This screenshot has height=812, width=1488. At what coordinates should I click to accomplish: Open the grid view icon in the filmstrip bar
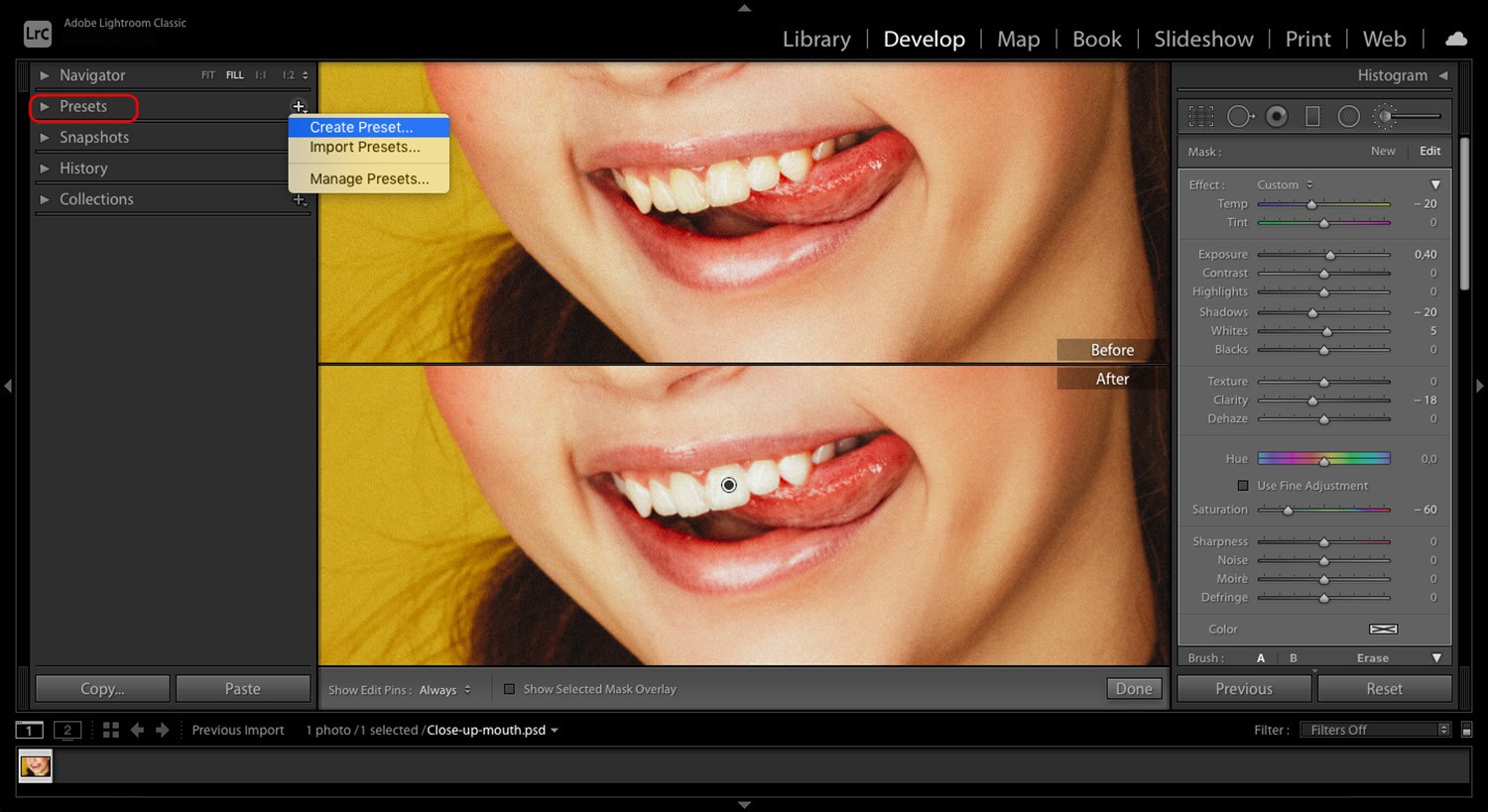(x=111, y=730)
